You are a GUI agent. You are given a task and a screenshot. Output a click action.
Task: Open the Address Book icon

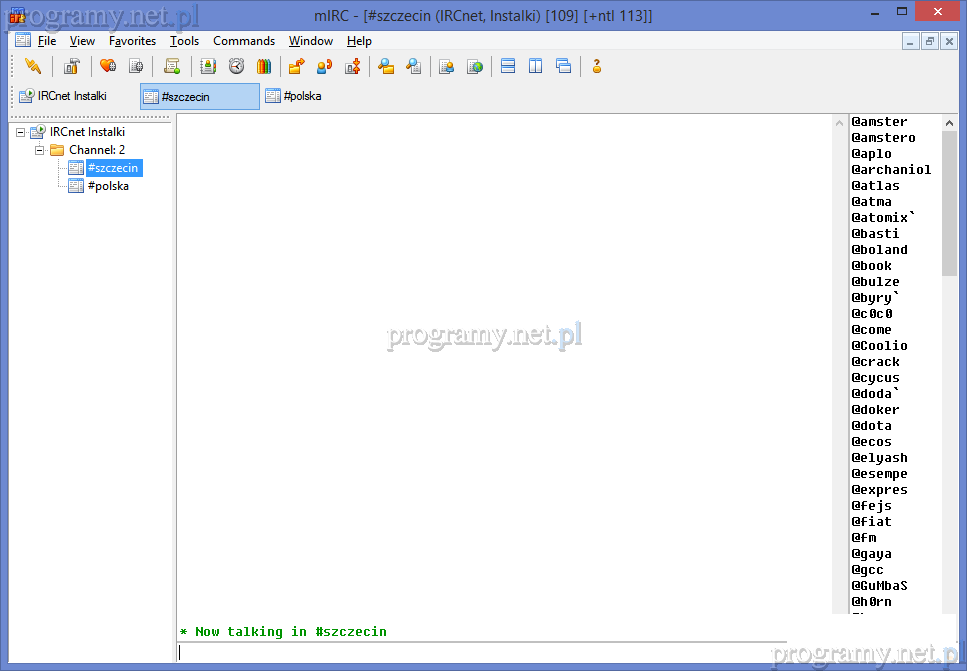coord(208,67)
